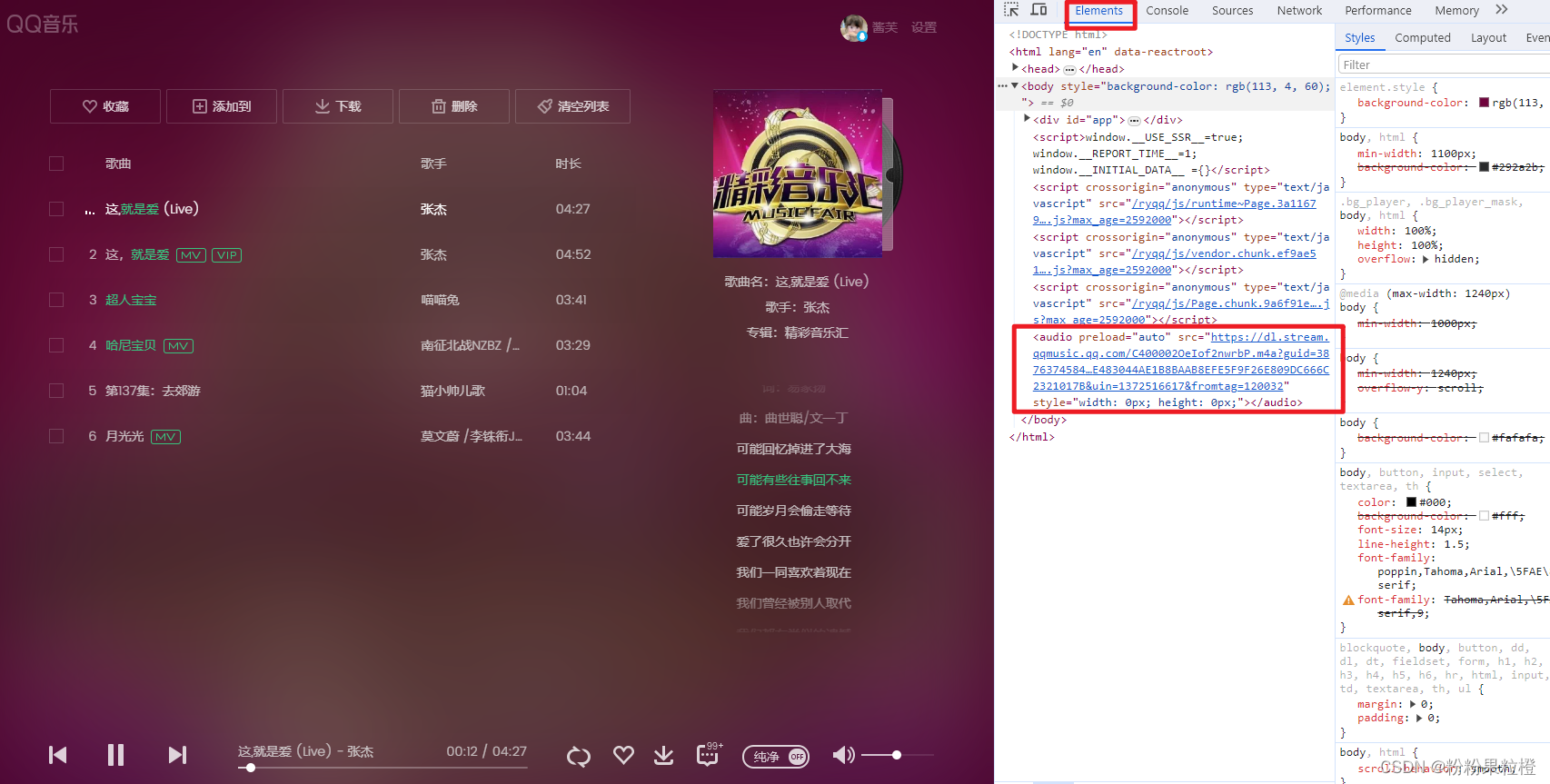Open the vendor.chunk script src link

(x=1175, y=262)
